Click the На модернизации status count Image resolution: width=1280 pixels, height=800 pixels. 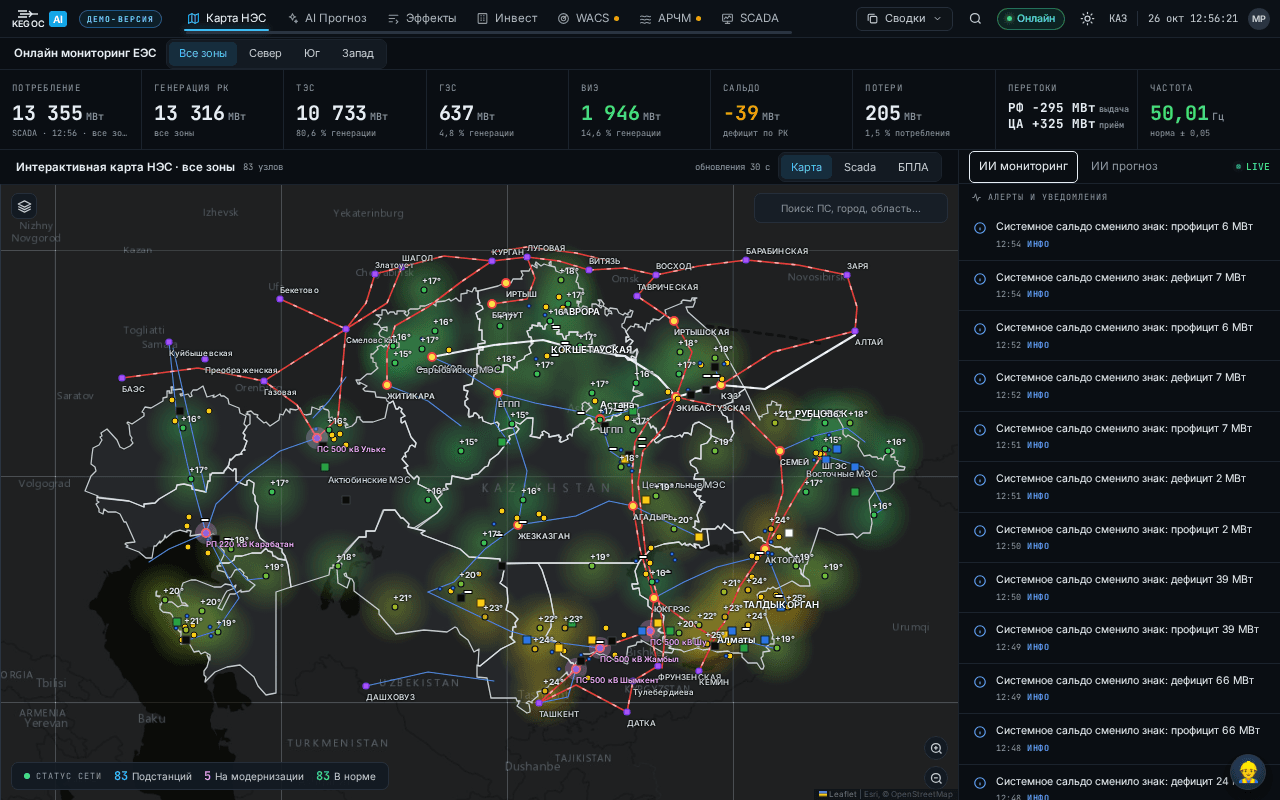tap(254, 776)
